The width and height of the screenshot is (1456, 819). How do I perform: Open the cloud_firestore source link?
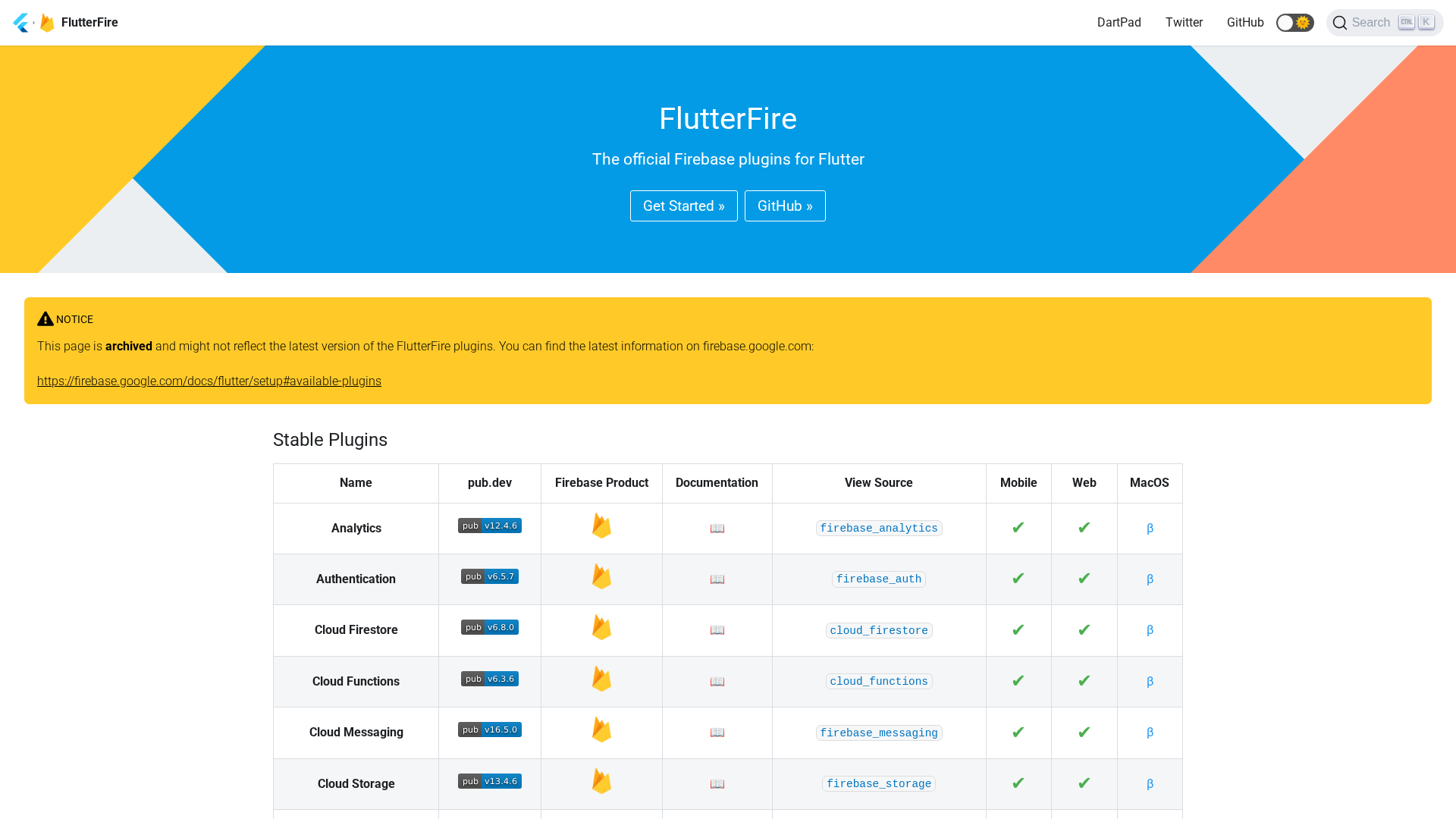pos(879,630)
